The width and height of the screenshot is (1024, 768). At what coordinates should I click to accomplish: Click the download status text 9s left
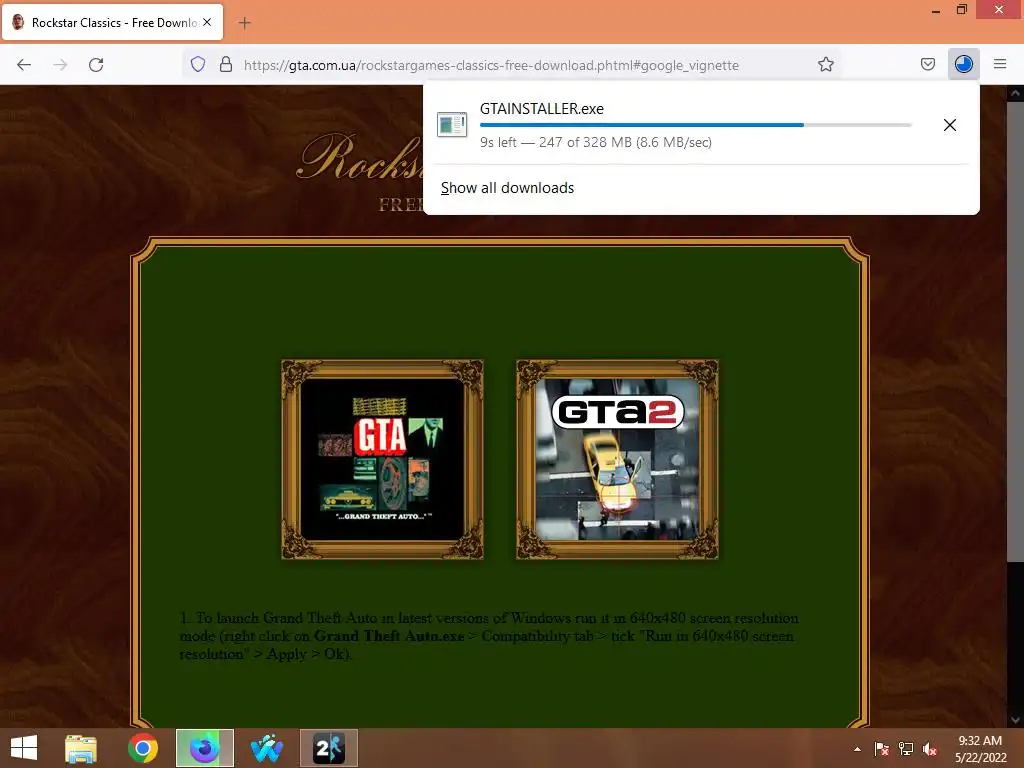596,142
